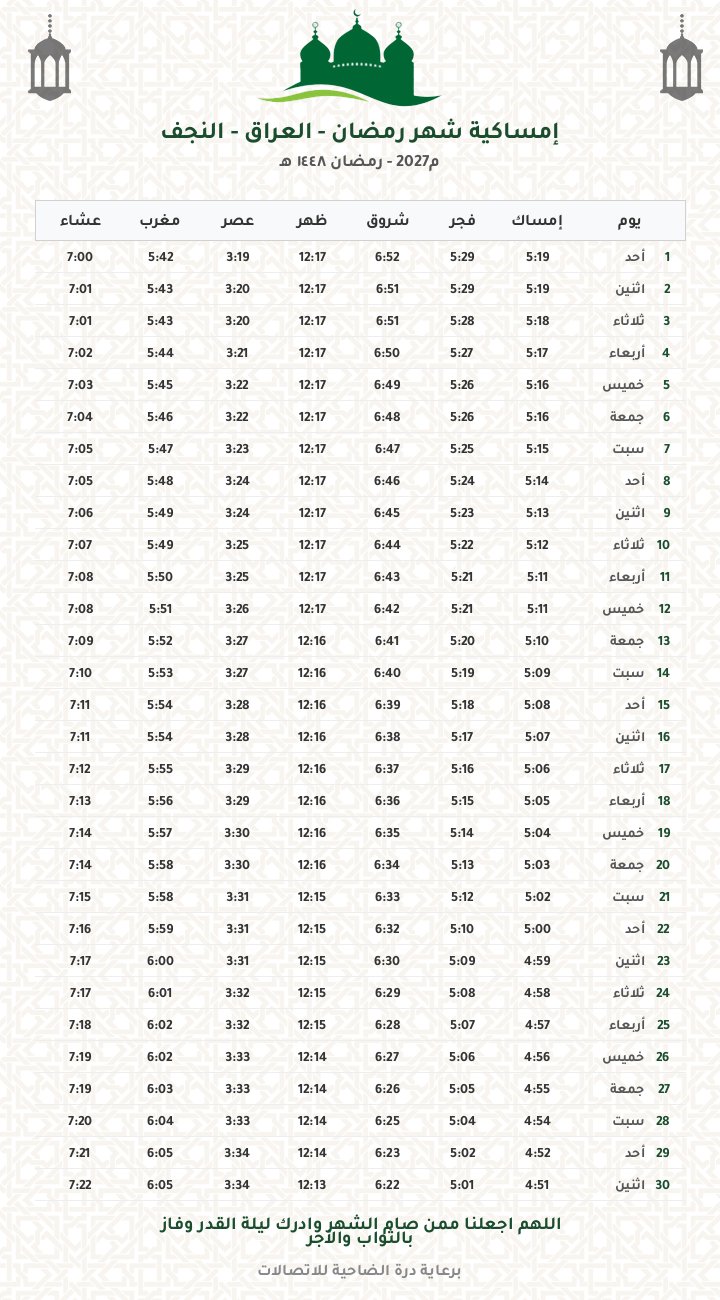This screenshot has height=1300, width=720.
Task: Click maghrib time 6:00 on day 23
Action: pos(160,961)
